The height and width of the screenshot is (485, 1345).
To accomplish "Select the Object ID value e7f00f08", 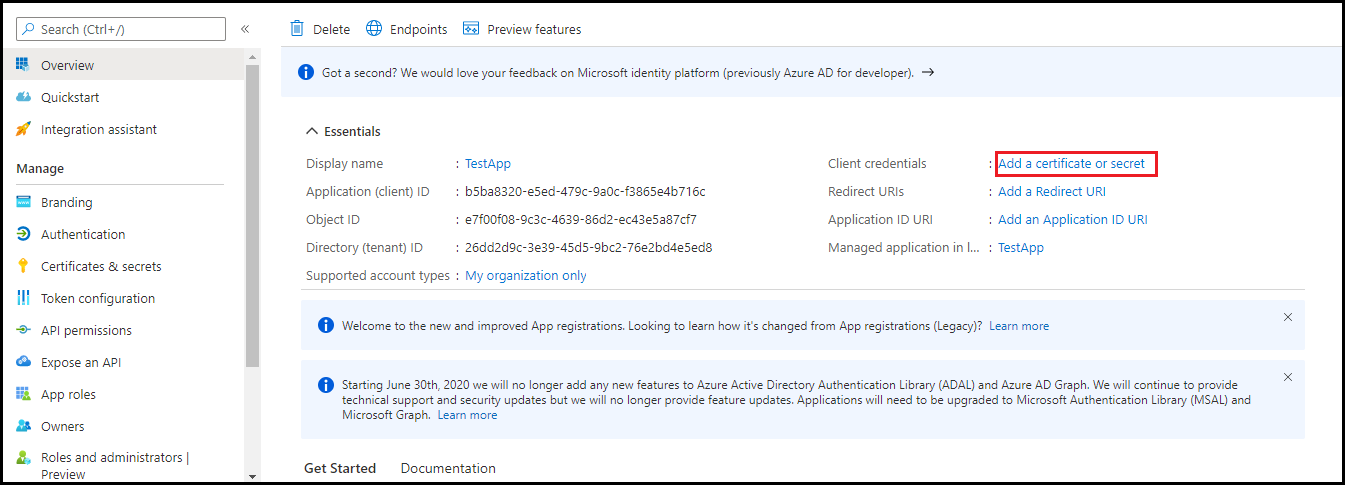I will click(x=581, y=219).
